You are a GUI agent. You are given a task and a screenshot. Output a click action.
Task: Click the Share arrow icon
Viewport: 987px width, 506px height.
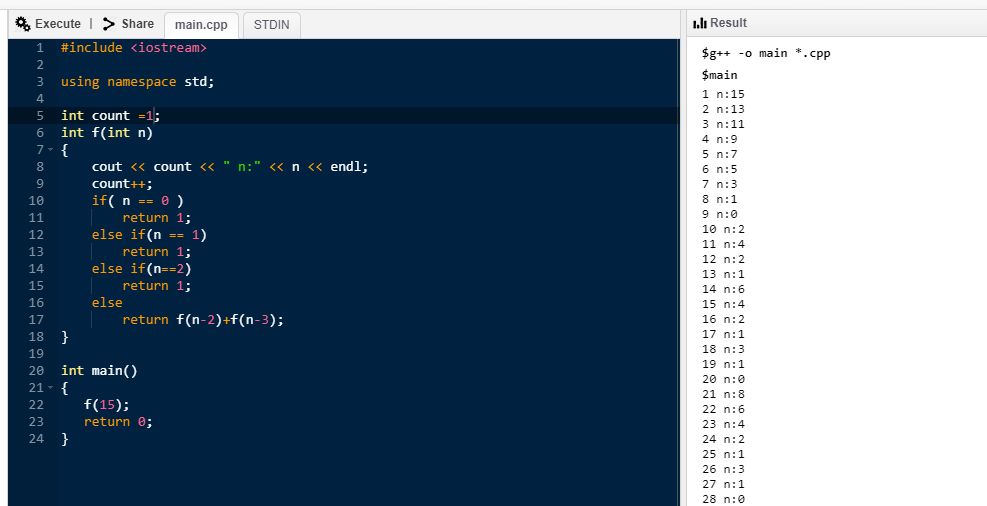point(110,23)
